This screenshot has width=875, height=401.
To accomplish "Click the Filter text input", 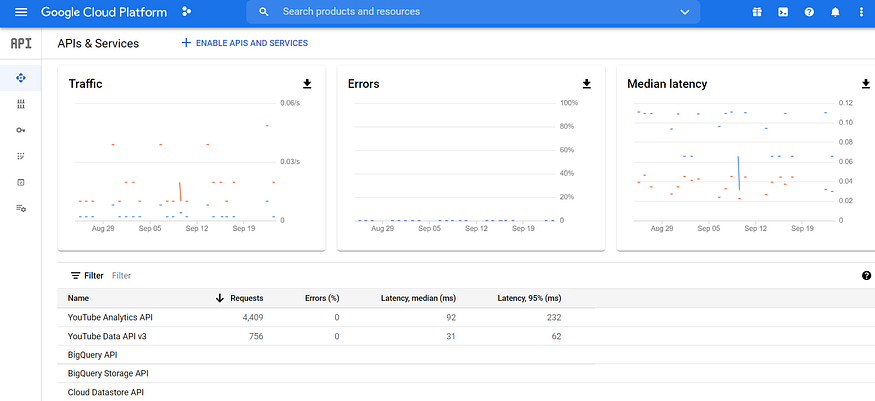I will [x=122, y=276].
